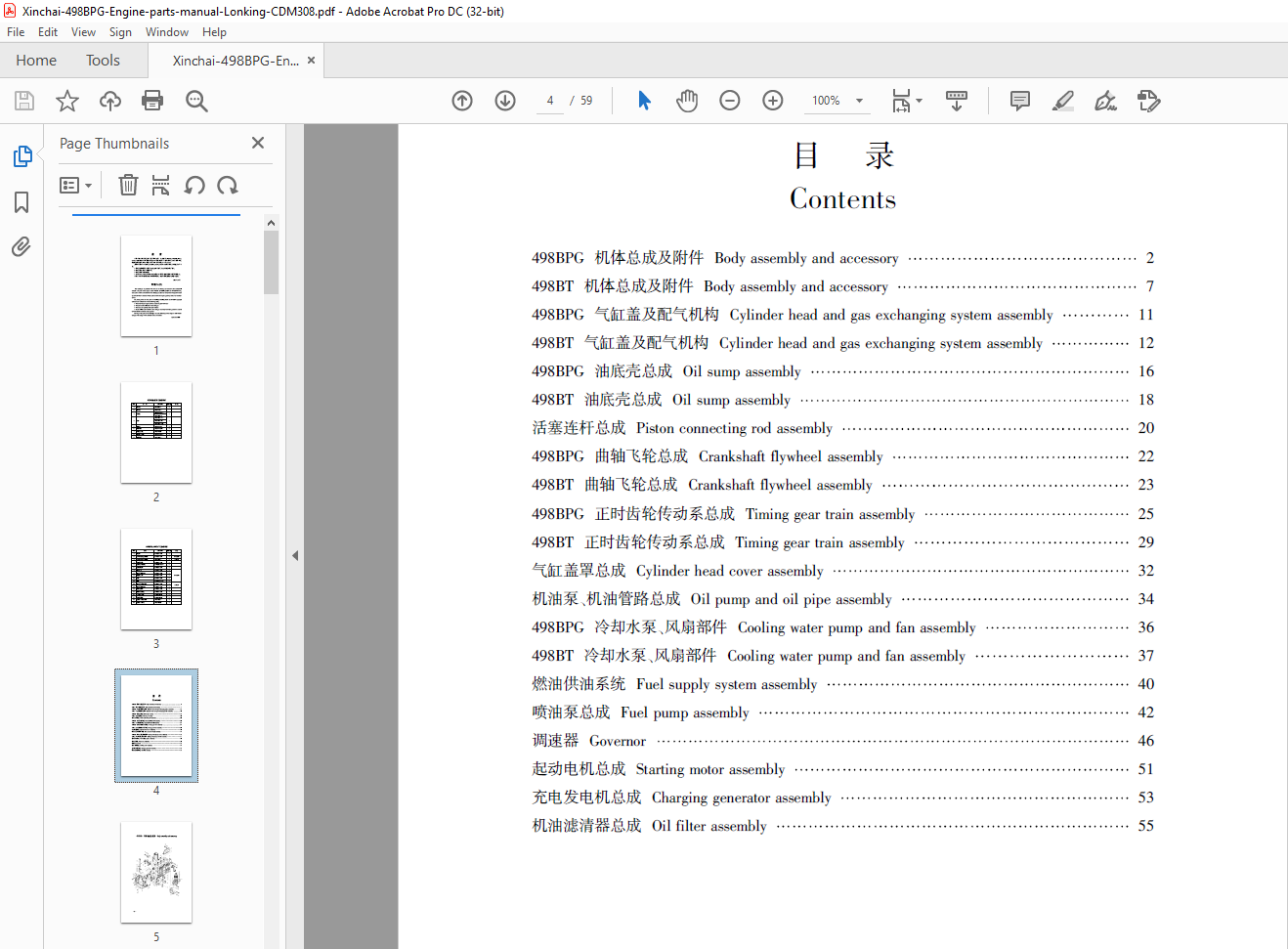1288x949 pixels.
Task: Click the Governor contents entry
Action: [x=842, y=741]
